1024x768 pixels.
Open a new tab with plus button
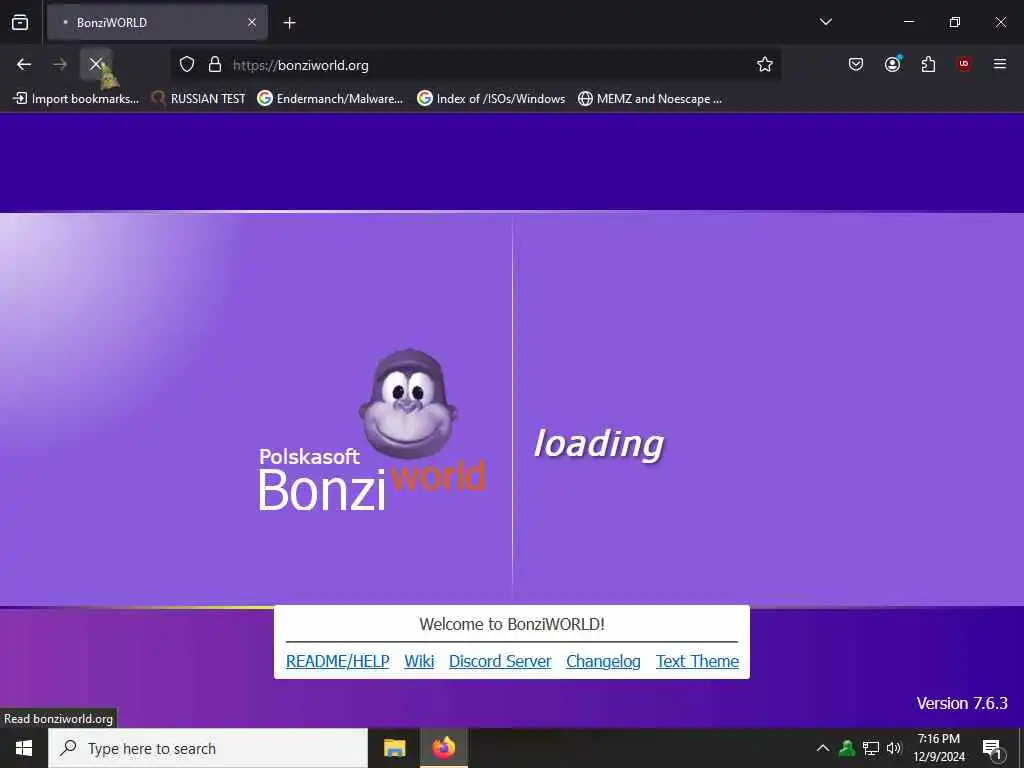pos(289,23)
